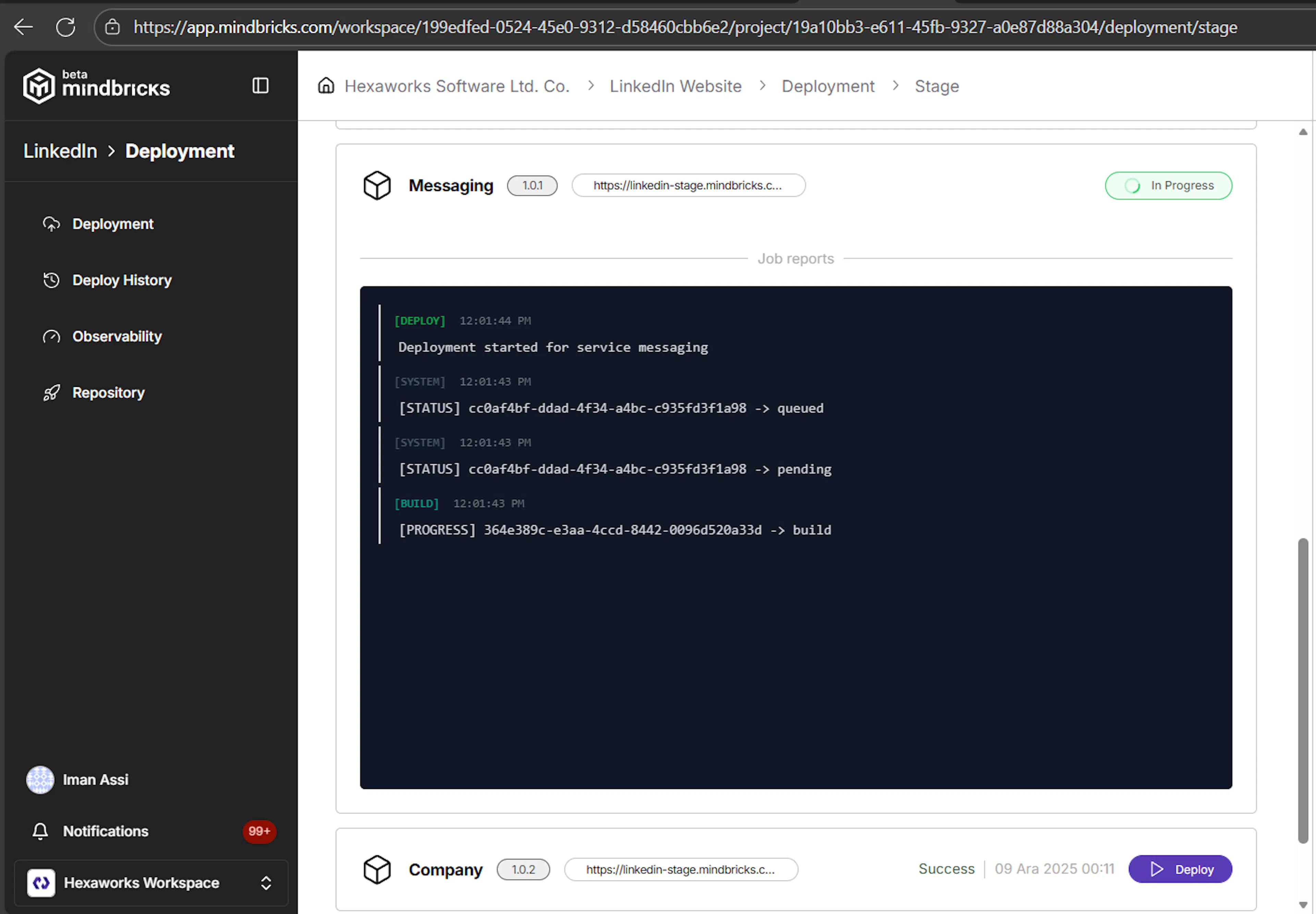
Task: Open Notifications bell icon
Action: [40, 831]
